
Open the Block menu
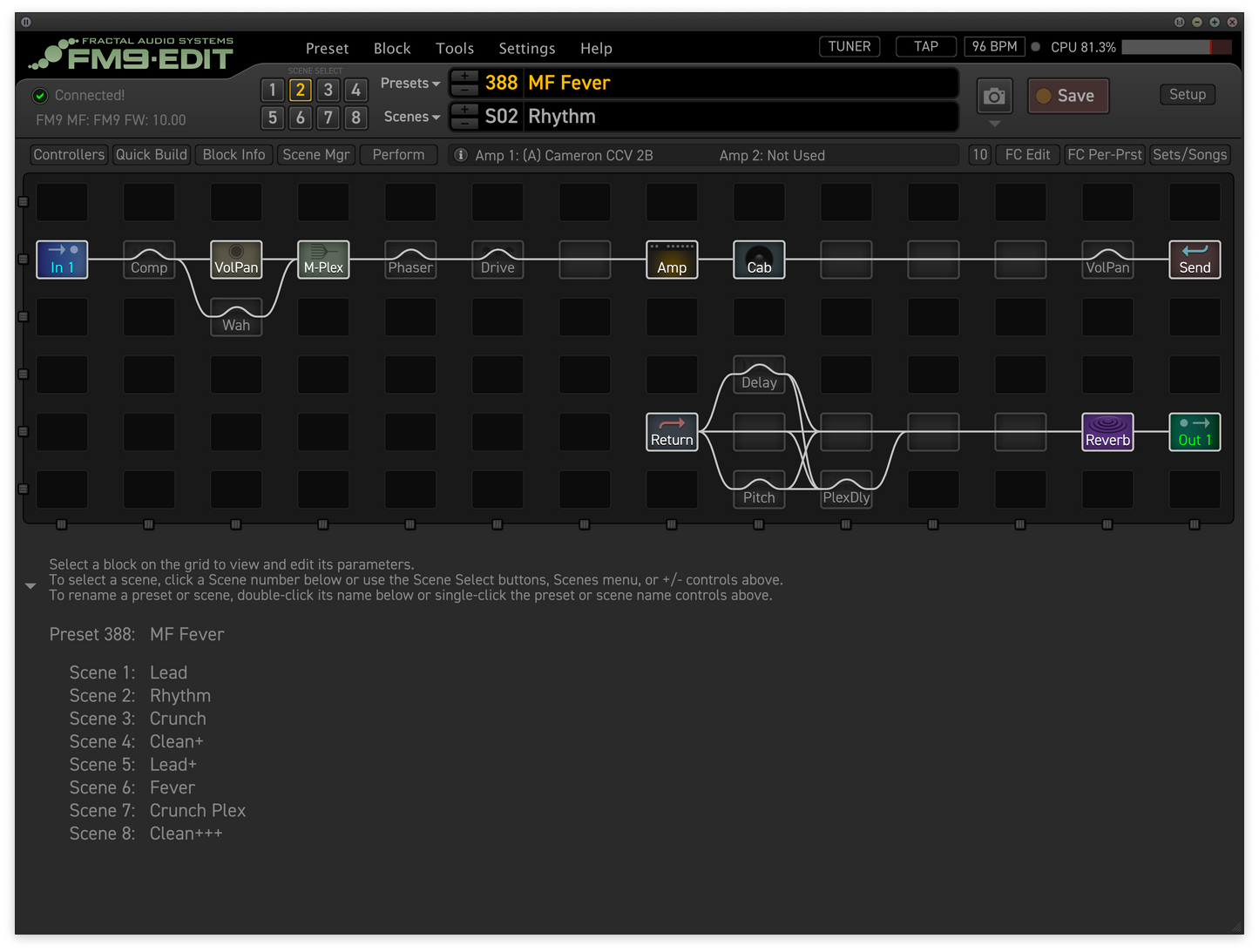tap(392, 49)
